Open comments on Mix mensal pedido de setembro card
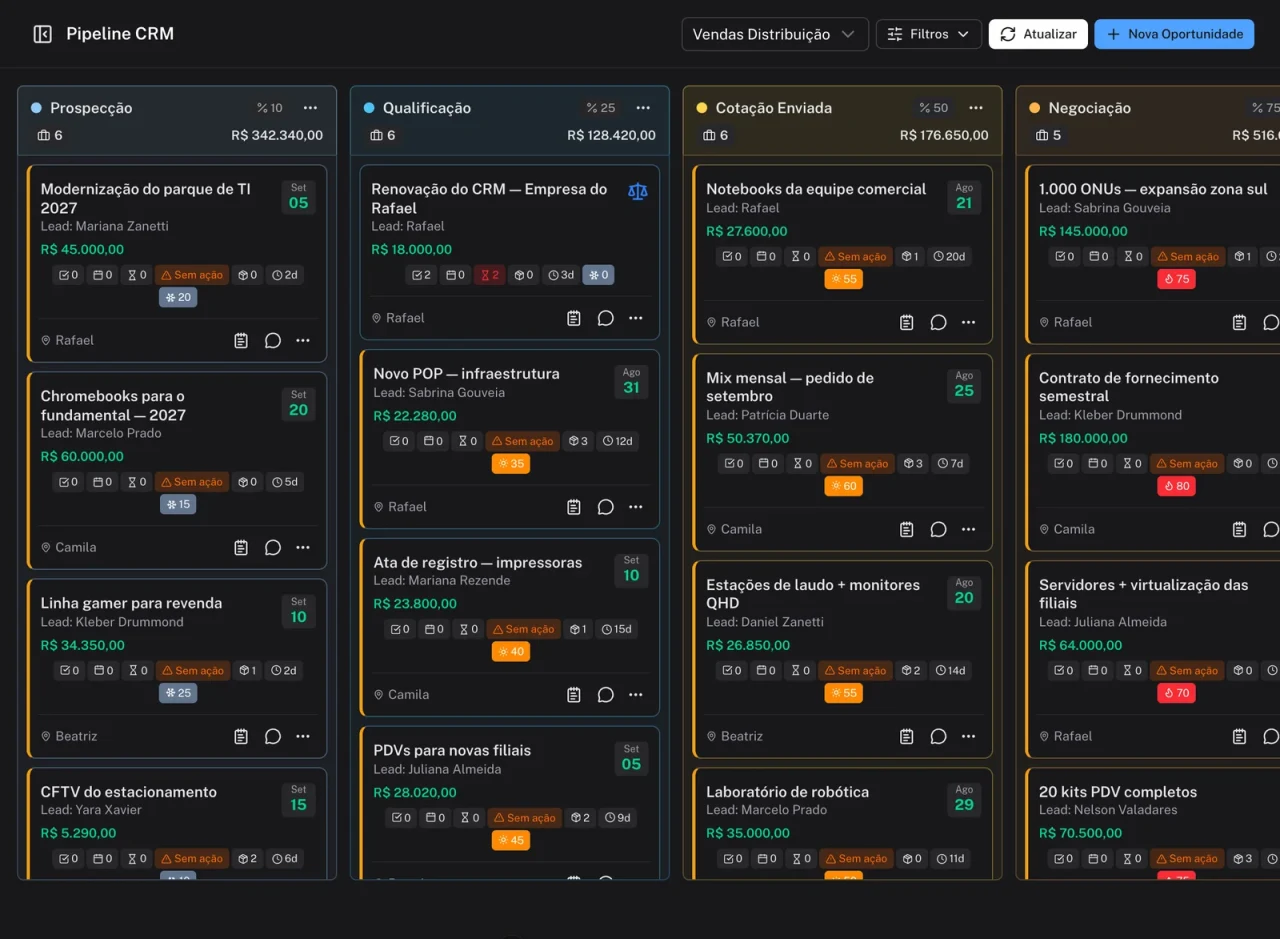Image resolution: width=1280 pixels, height=939 pixels. coord(938,529)
